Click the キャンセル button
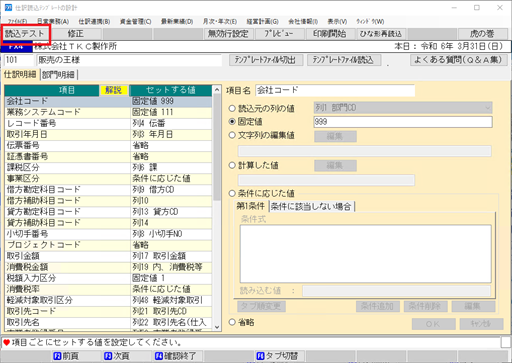The height and width of the screenshot is (363, 512). coord(481,324)
